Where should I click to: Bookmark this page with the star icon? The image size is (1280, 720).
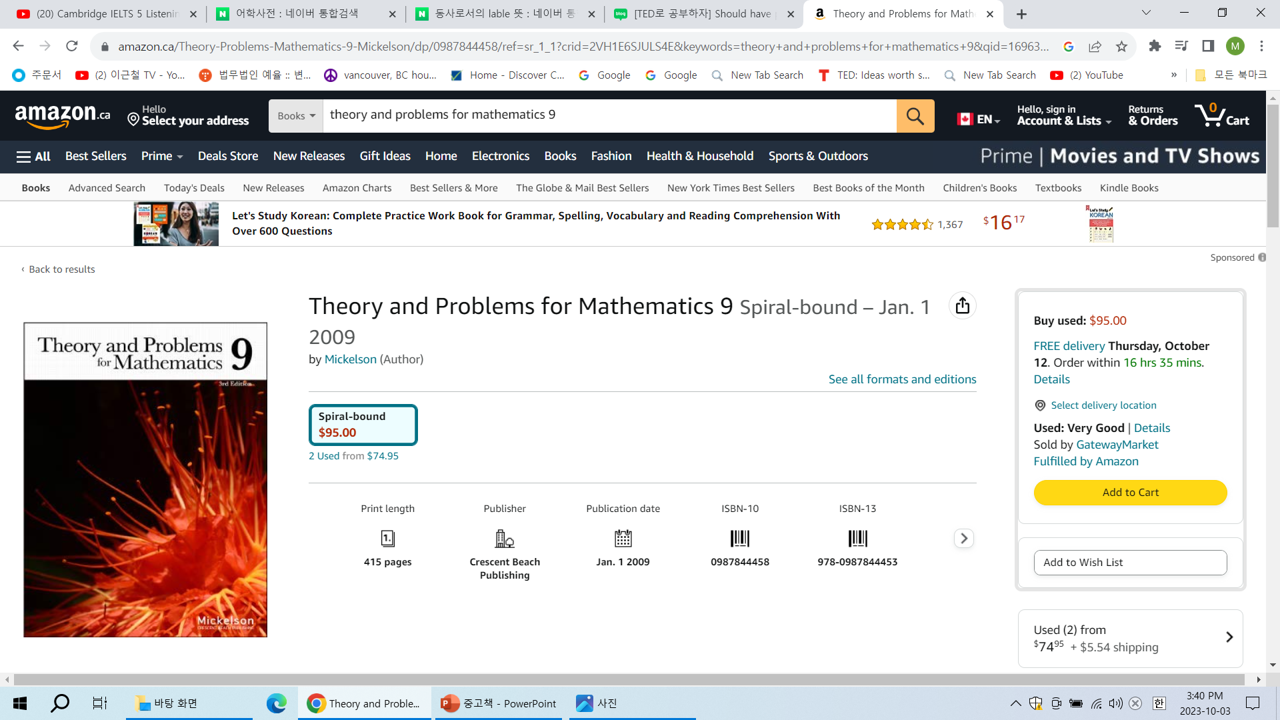(1121, 46)
